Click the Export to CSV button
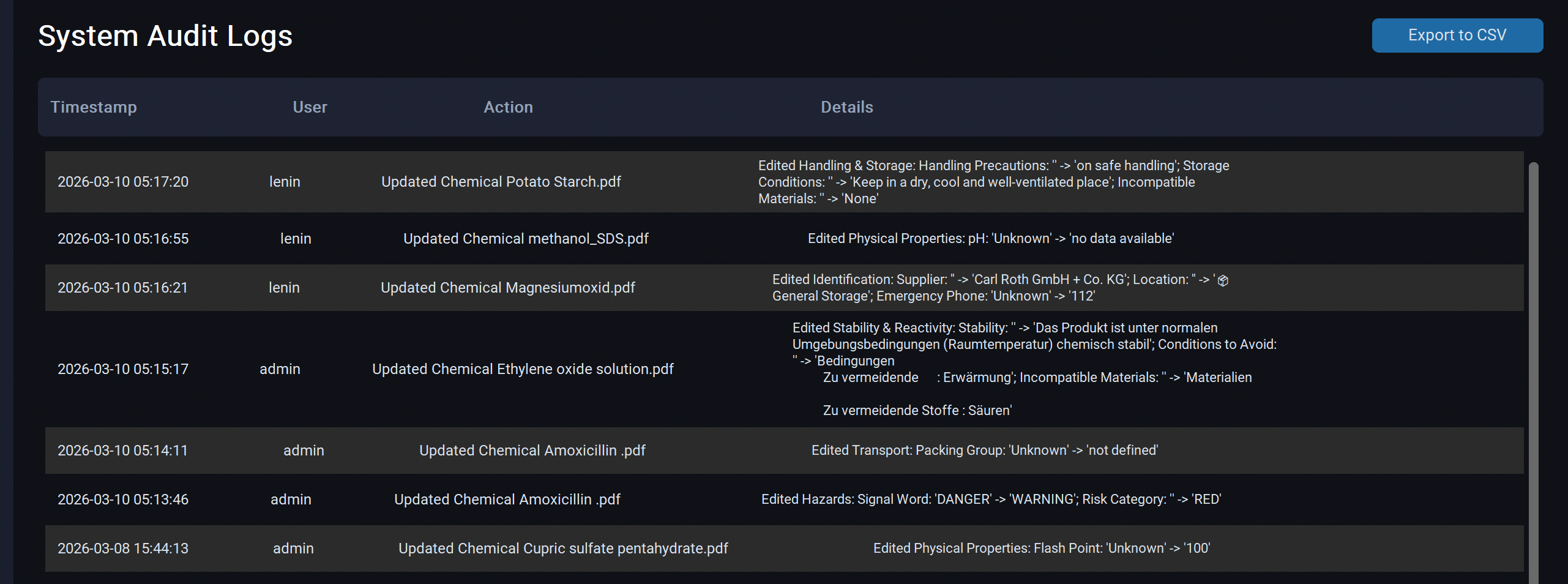Image resolution: width=1568 pixels, height=584 pixels. coord(1457,36)
